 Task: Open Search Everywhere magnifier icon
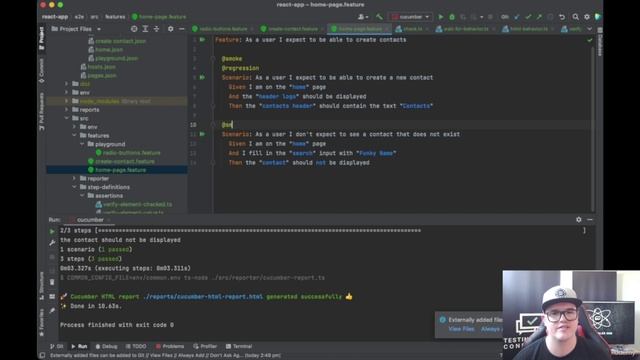(x=576, y=17)
